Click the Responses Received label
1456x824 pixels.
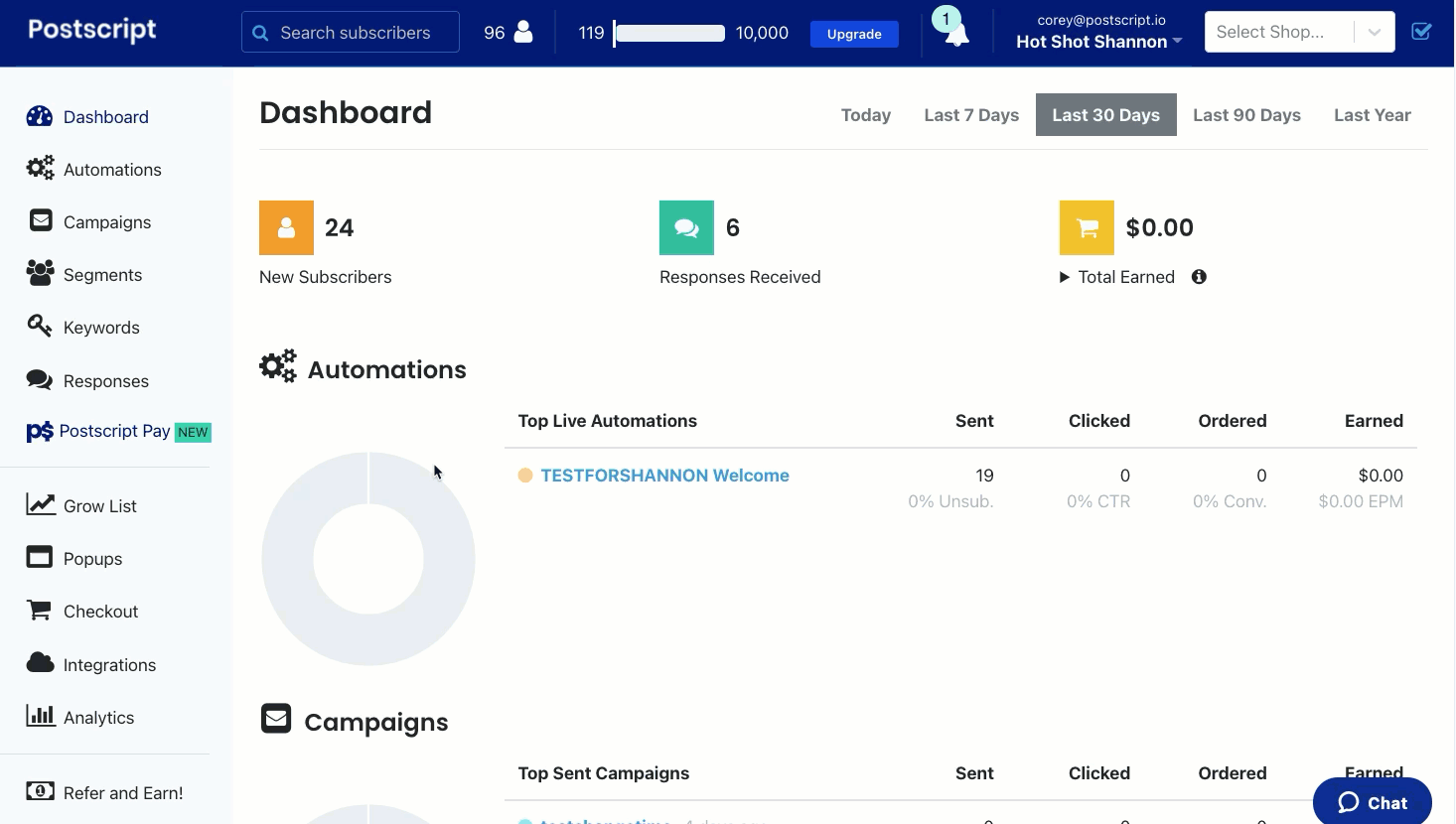coord(740,277)
